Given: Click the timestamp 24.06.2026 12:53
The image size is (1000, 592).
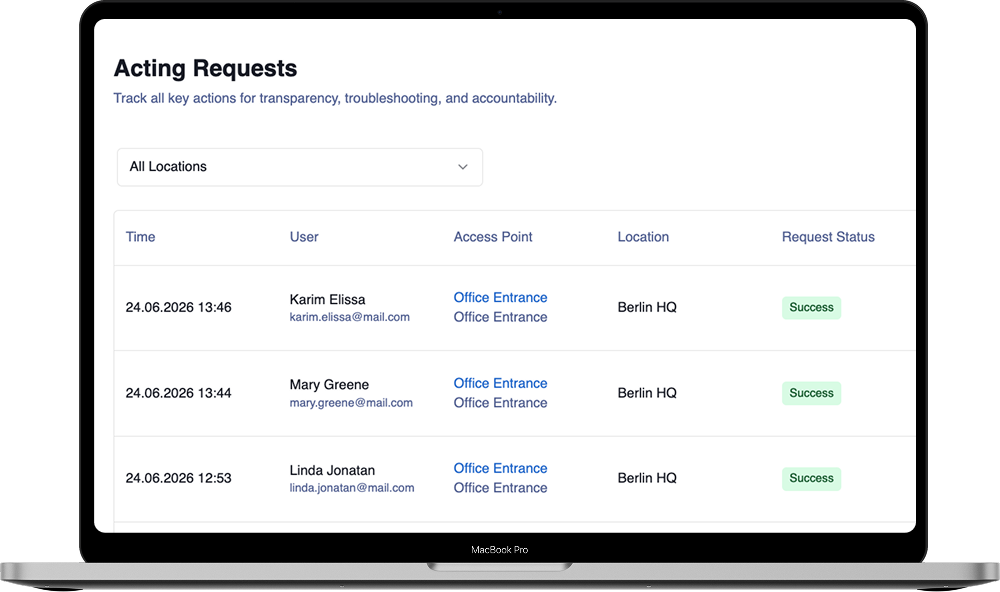Looking at the screenshot, I should 179,478.
